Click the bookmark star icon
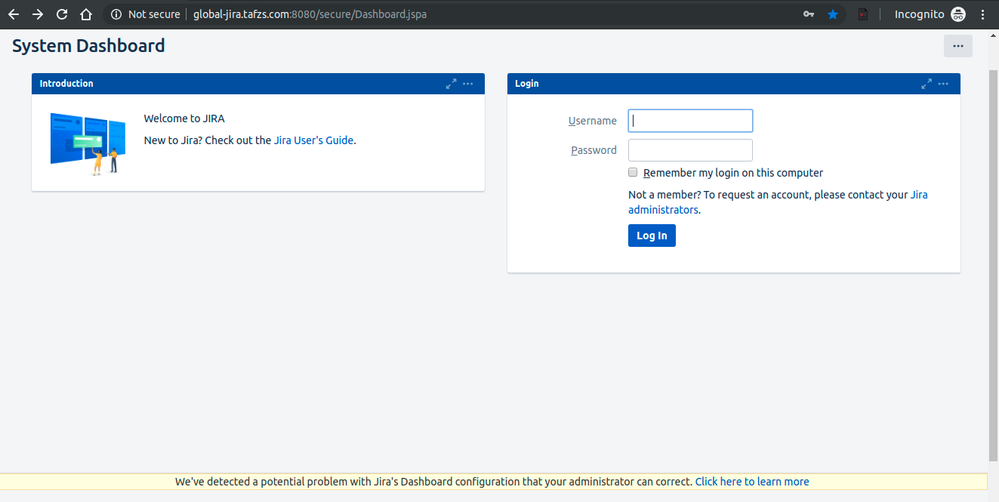999x502 pixels. (833, 14)
